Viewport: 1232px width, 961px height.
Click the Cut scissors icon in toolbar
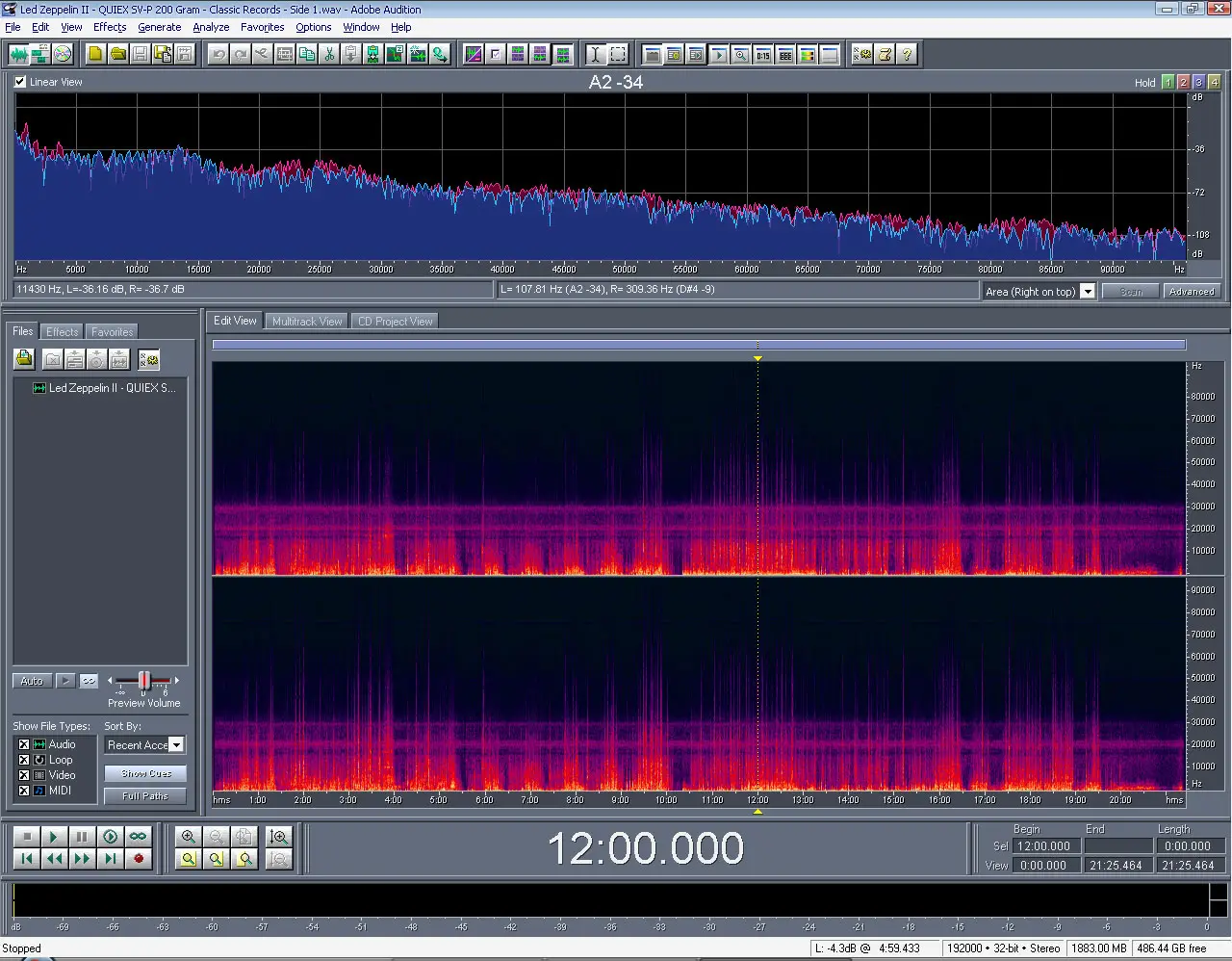pyautogui.click(x=329, y=54)
